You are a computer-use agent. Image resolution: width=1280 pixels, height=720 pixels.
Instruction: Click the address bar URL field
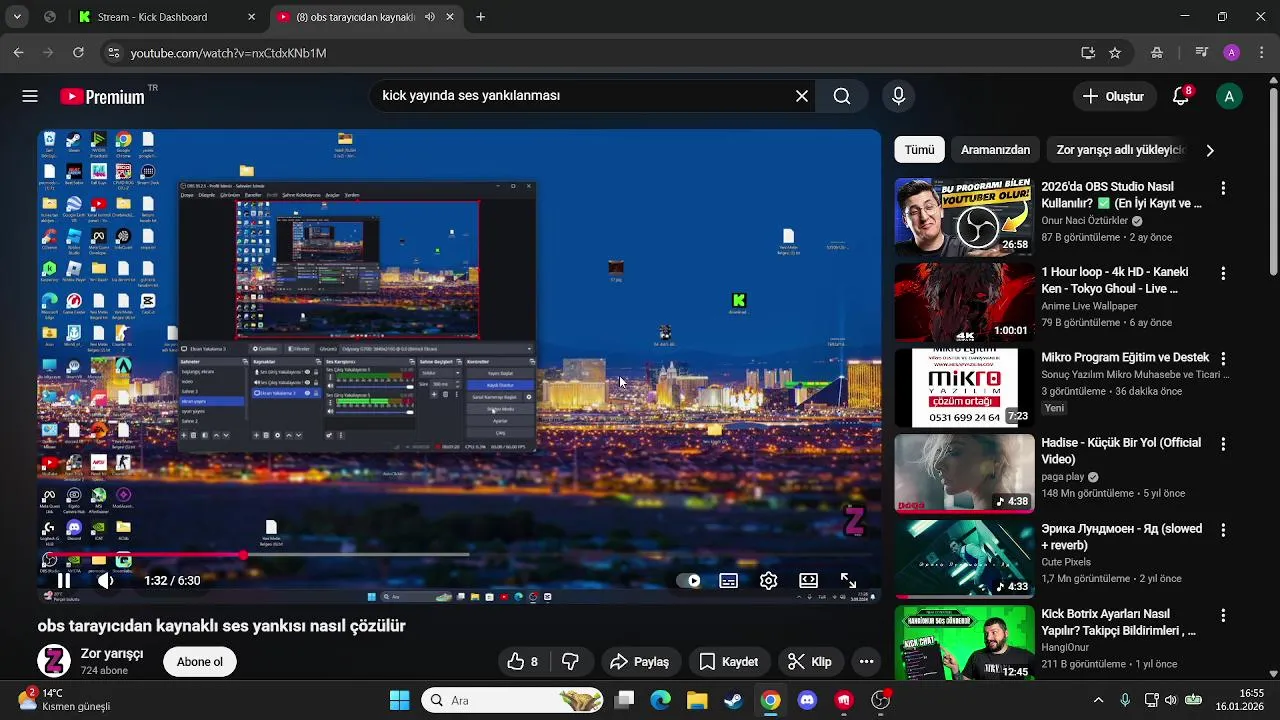[600, 53]
